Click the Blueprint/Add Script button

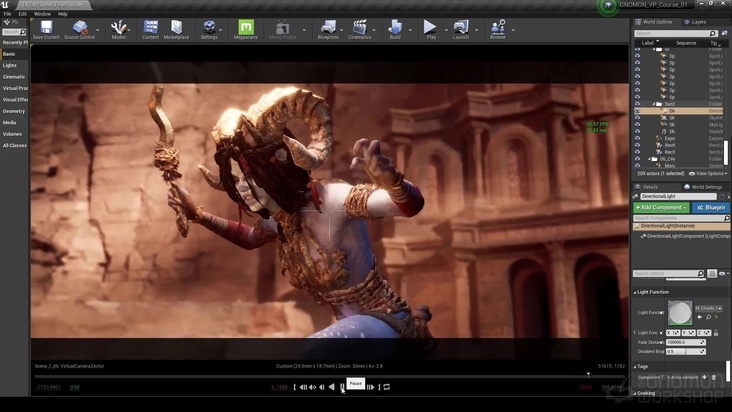711,207
